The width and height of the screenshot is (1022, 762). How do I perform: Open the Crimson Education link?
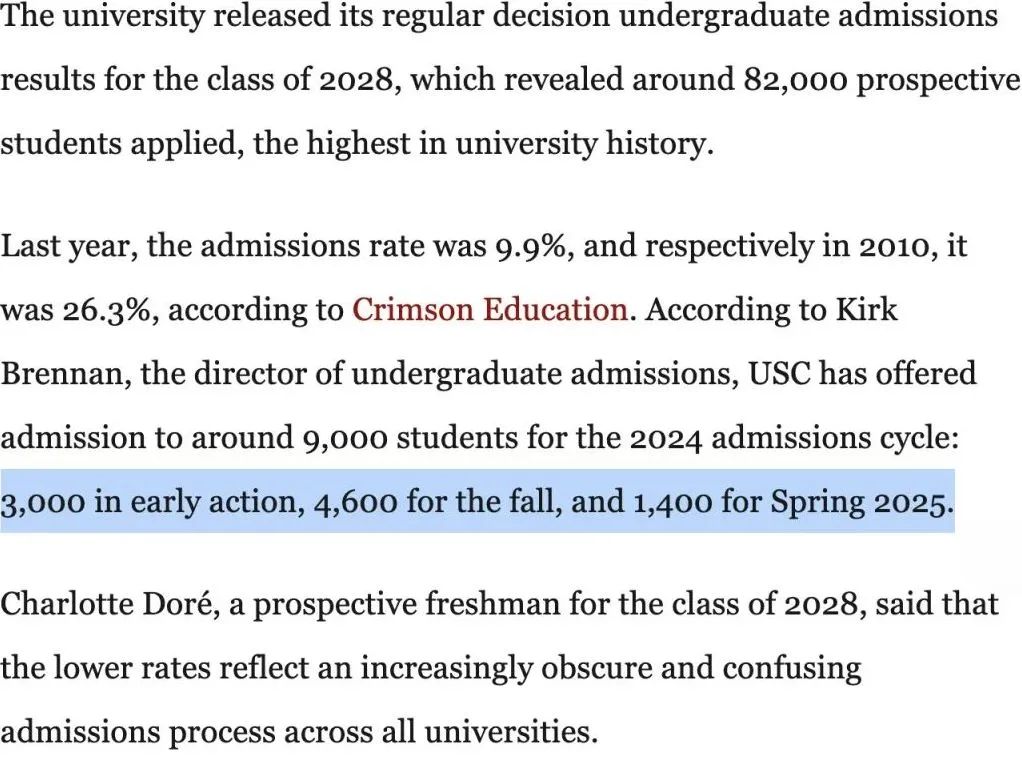click(x=490, y=310)
